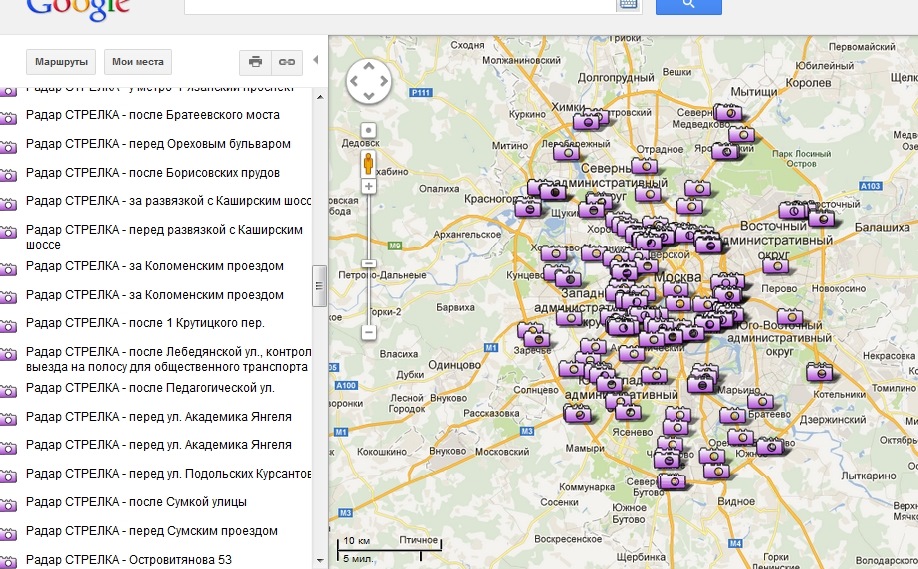Click camera icon beside после Братеевского моста

[8, 118]
